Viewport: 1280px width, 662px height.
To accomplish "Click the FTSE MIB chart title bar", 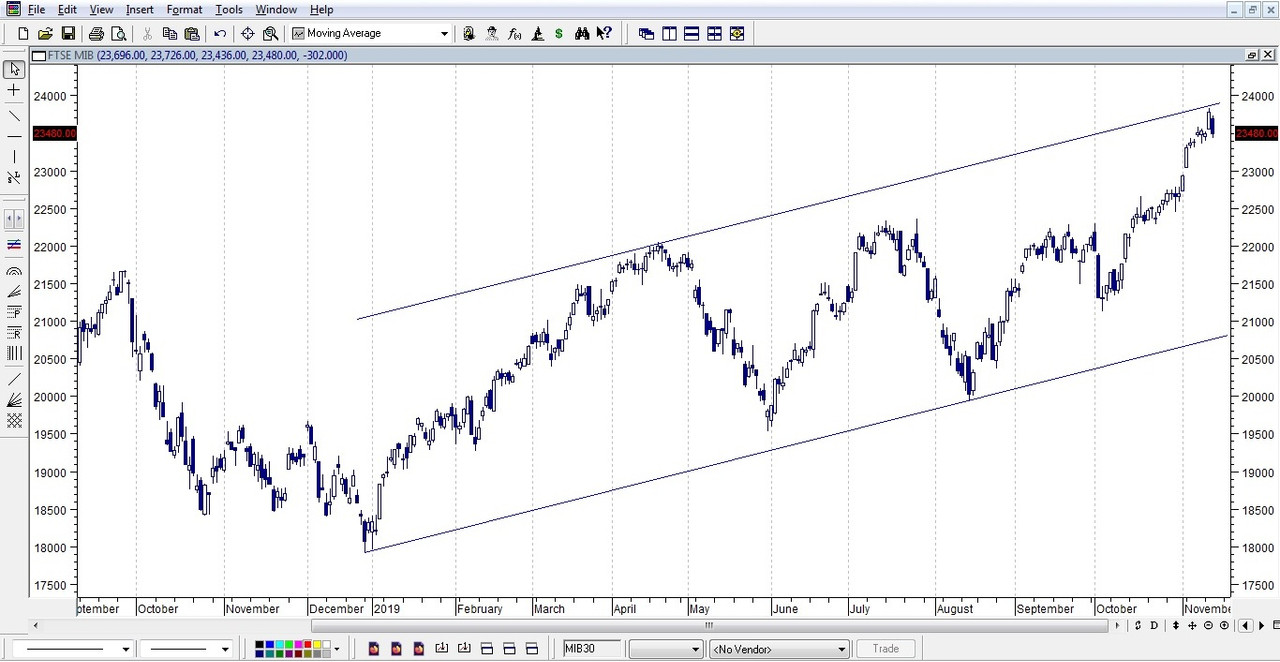I will tap(640, 55).
